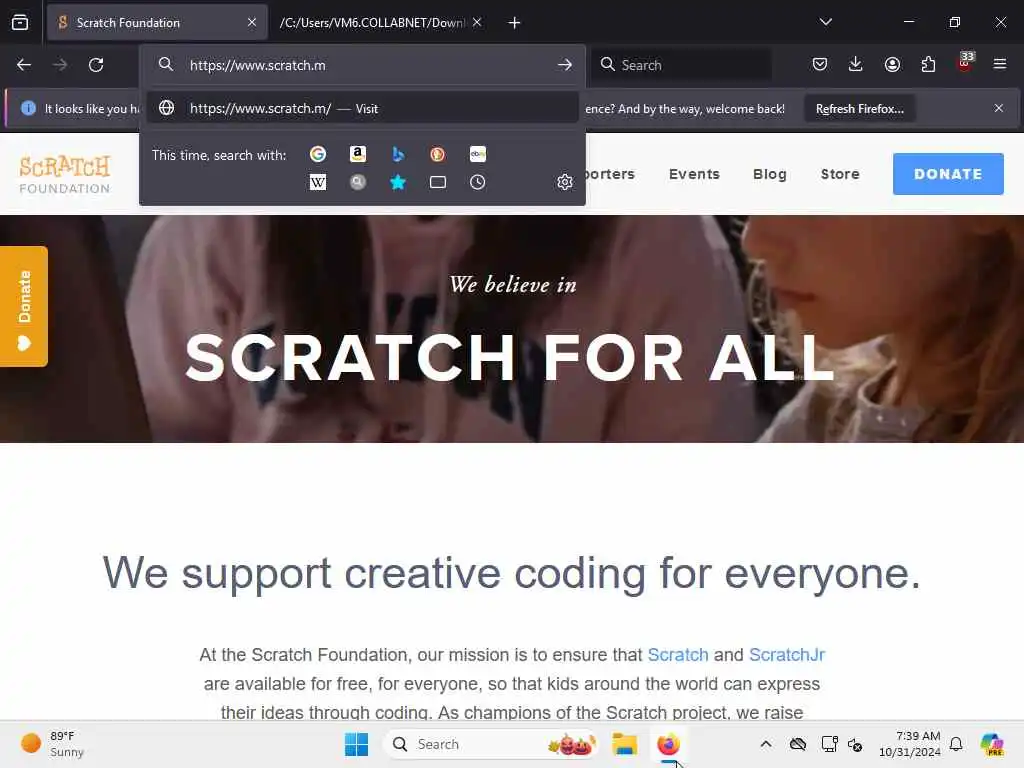Search open tabs via the tab icon
1024x768 pixels.
438,182
